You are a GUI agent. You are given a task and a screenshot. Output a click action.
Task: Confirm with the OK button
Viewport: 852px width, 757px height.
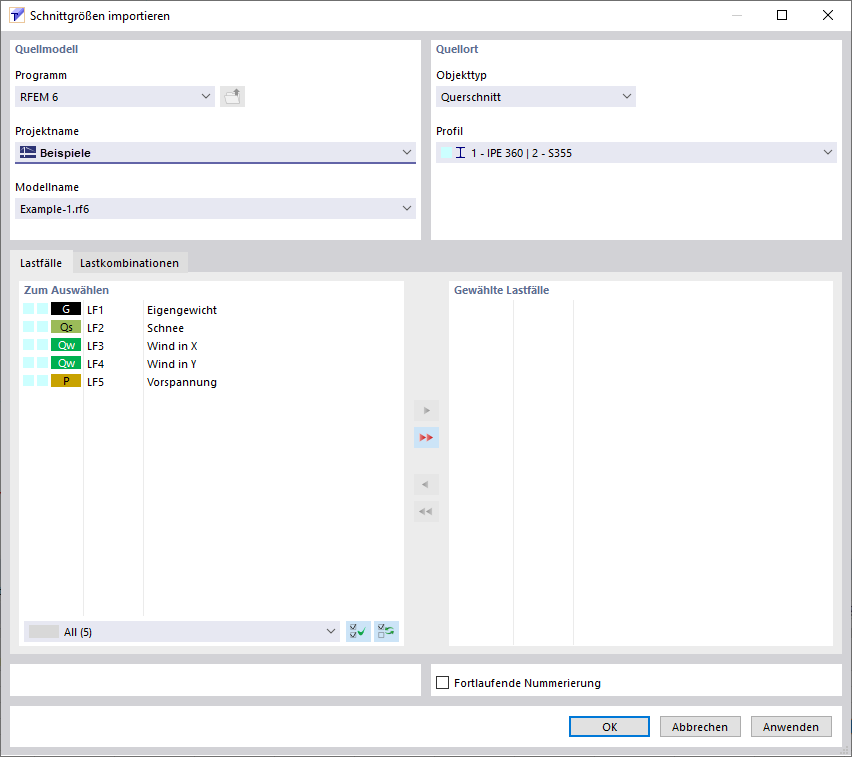click(x=609, y=727)
